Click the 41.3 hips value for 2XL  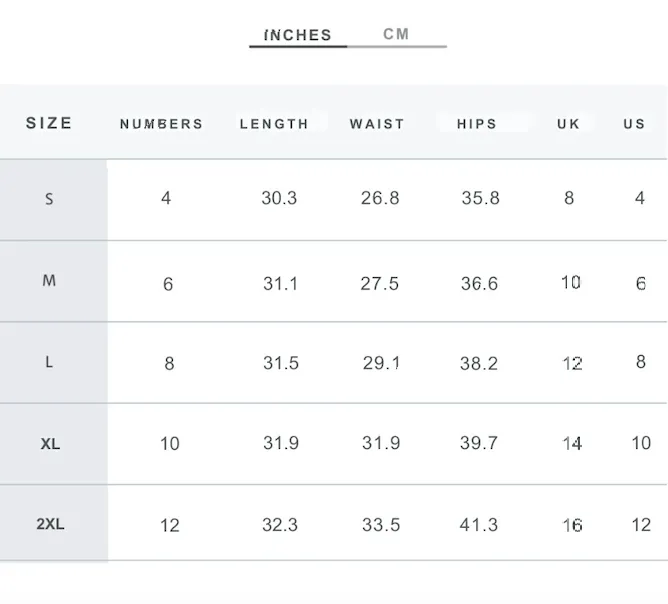click(x=479, y=525)
